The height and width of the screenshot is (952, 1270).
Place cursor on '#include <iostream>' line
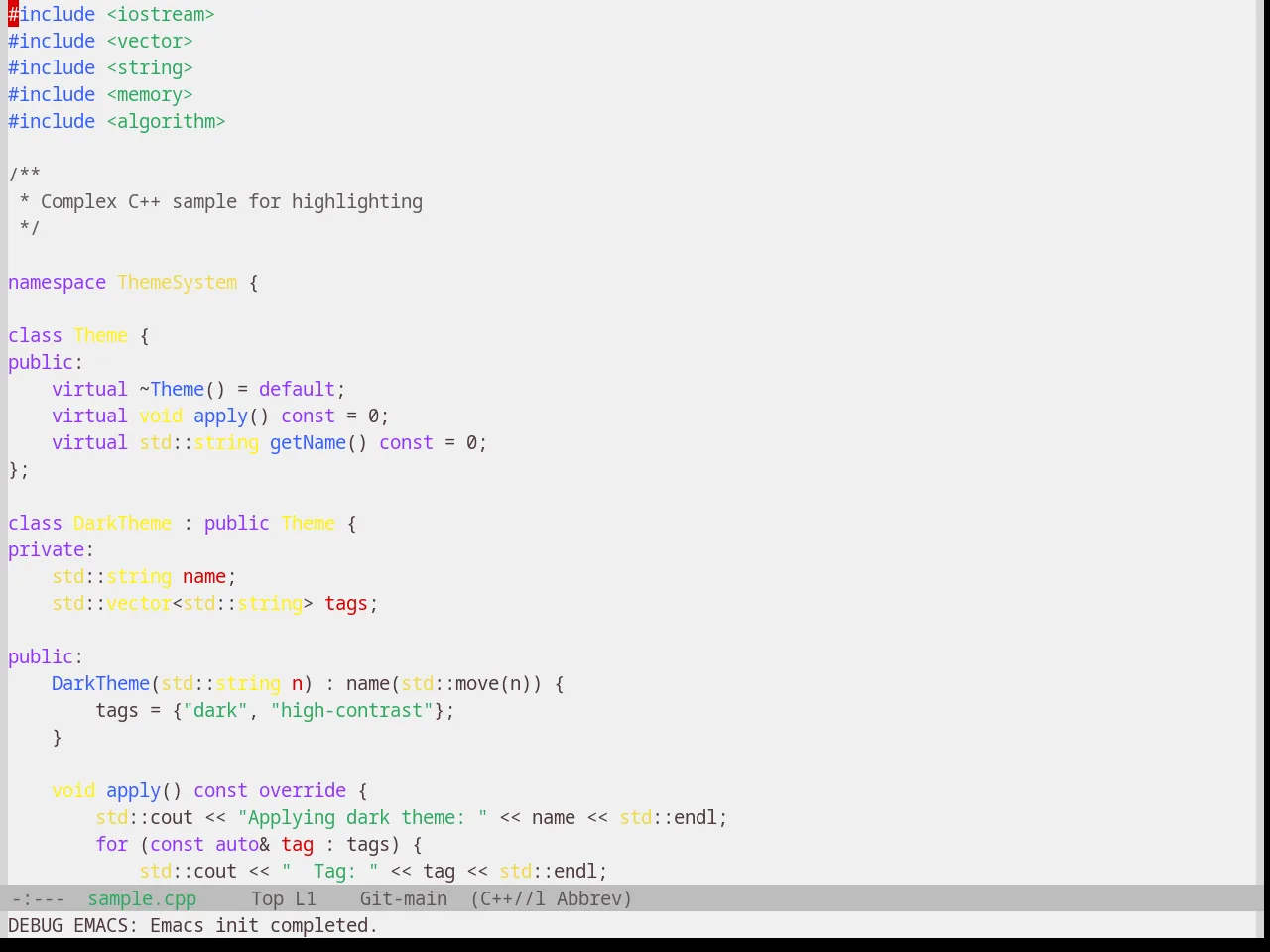pyautogui.click(x=111, y=14)
